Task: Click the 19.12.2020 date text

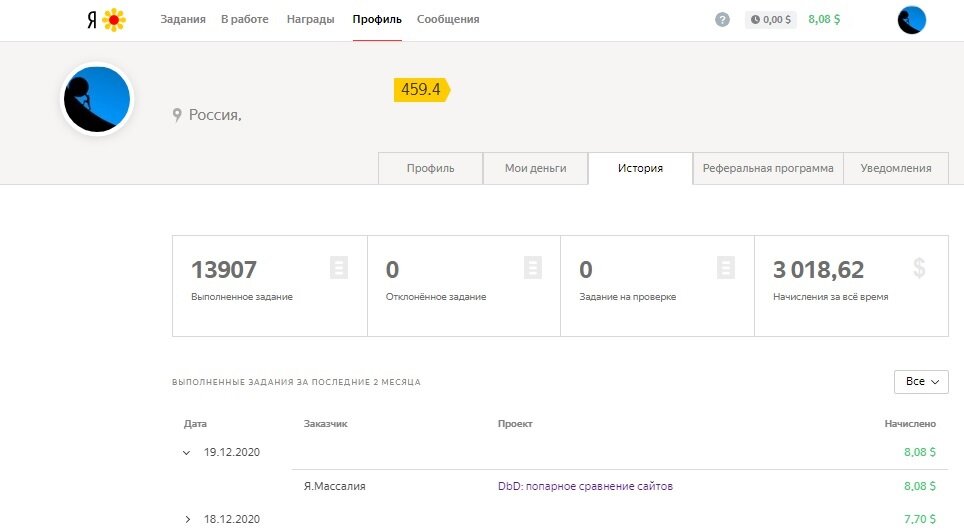Action: (x=232, y=453)
